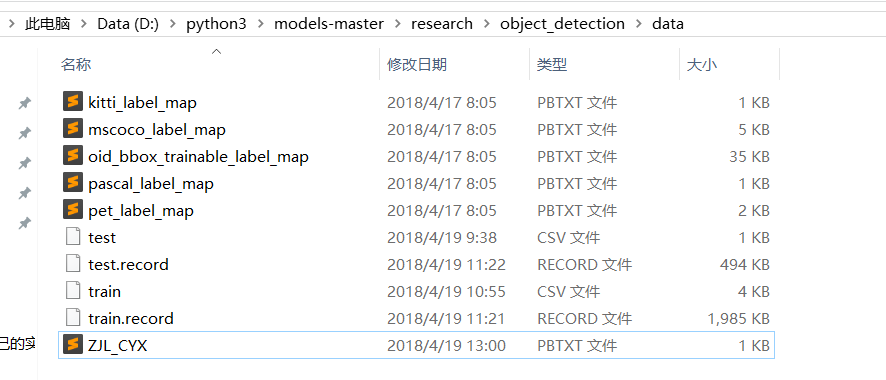Sort files by 名称 column header
This screenshot has height=380, width=886.
click(76, 64)
